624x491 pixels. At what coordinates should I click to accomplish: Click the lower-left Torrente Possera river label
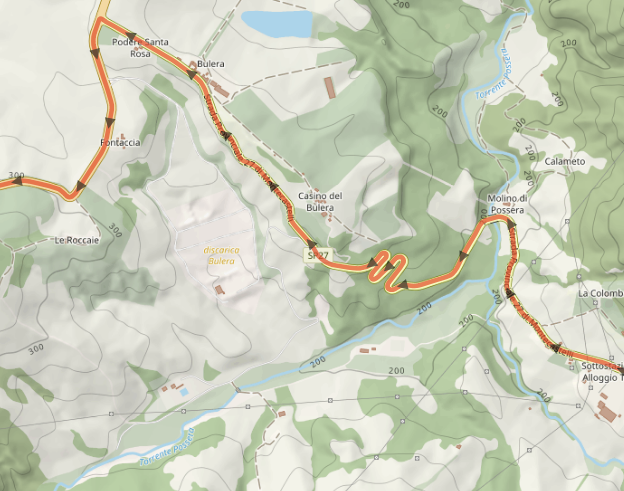click(x=167, y=447)
